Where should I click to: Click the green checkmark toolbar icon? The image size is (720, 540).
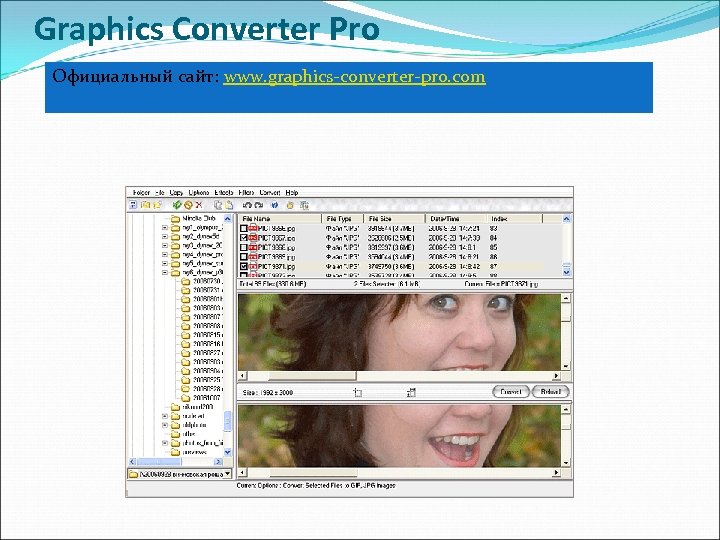176,205
